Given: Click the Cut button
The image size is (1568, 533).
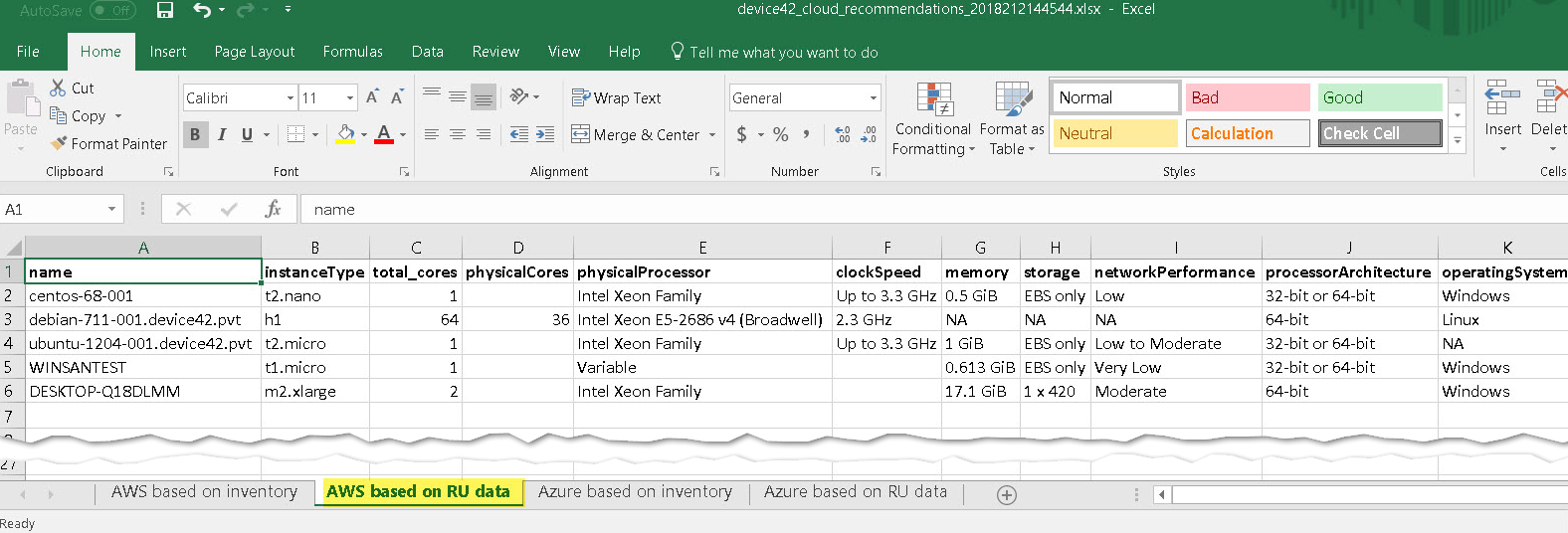Looking at the screenshot, I should tap(72, 88).
